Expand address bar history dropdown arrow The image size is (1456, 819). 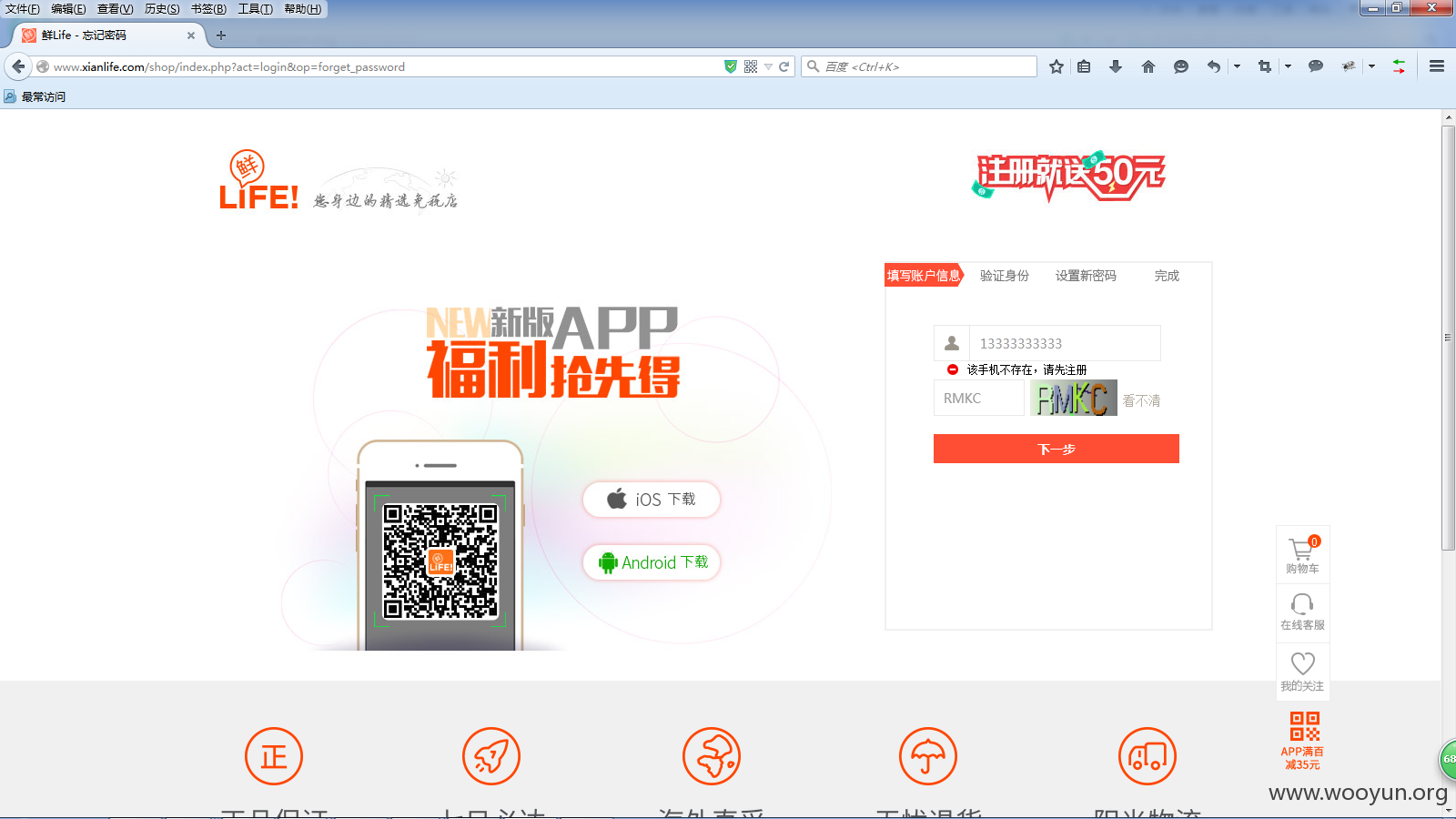point(768,66)
